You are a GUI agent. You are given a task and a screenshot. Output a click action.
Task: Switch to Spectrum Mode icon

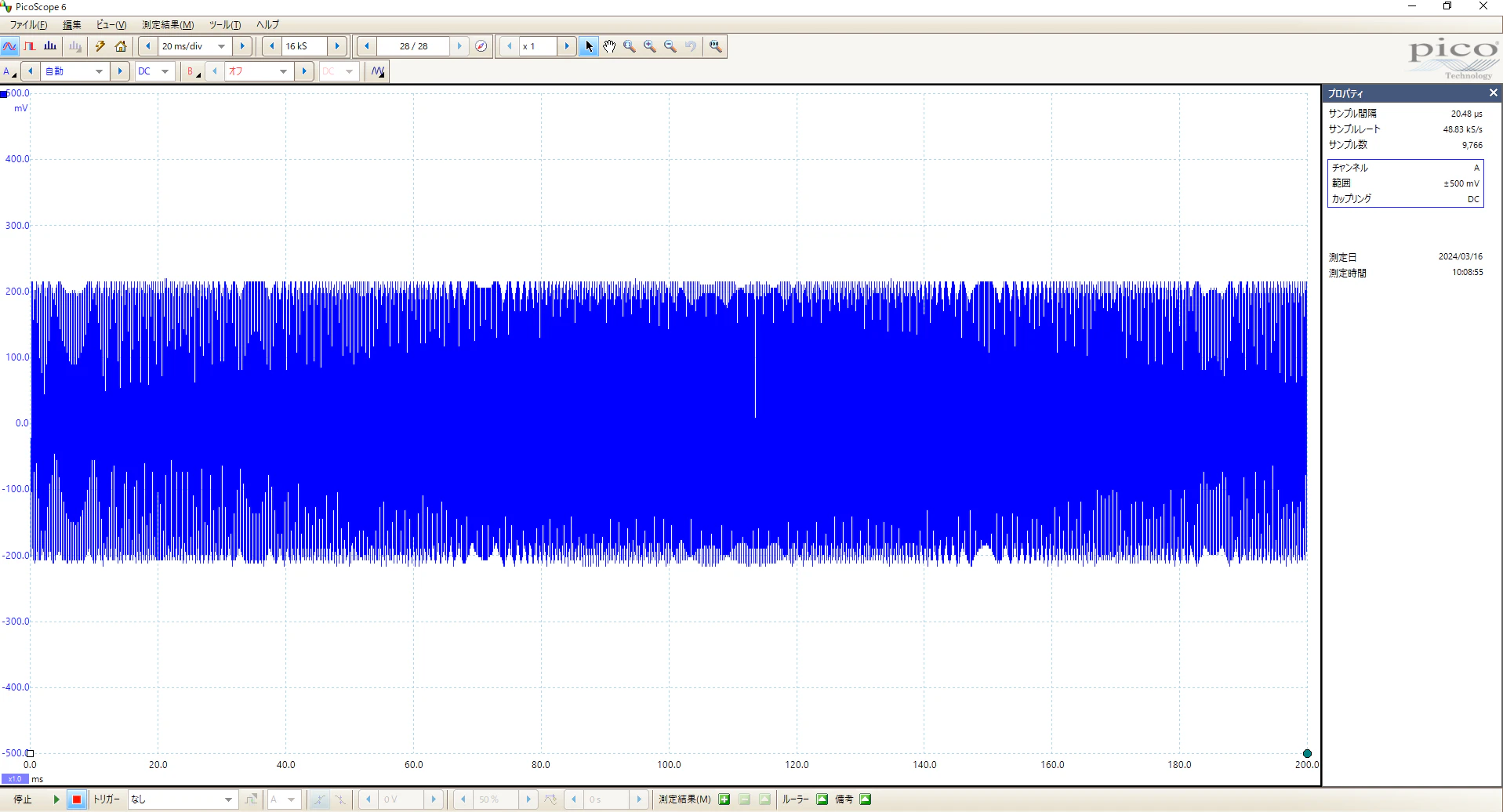point(50,46)
